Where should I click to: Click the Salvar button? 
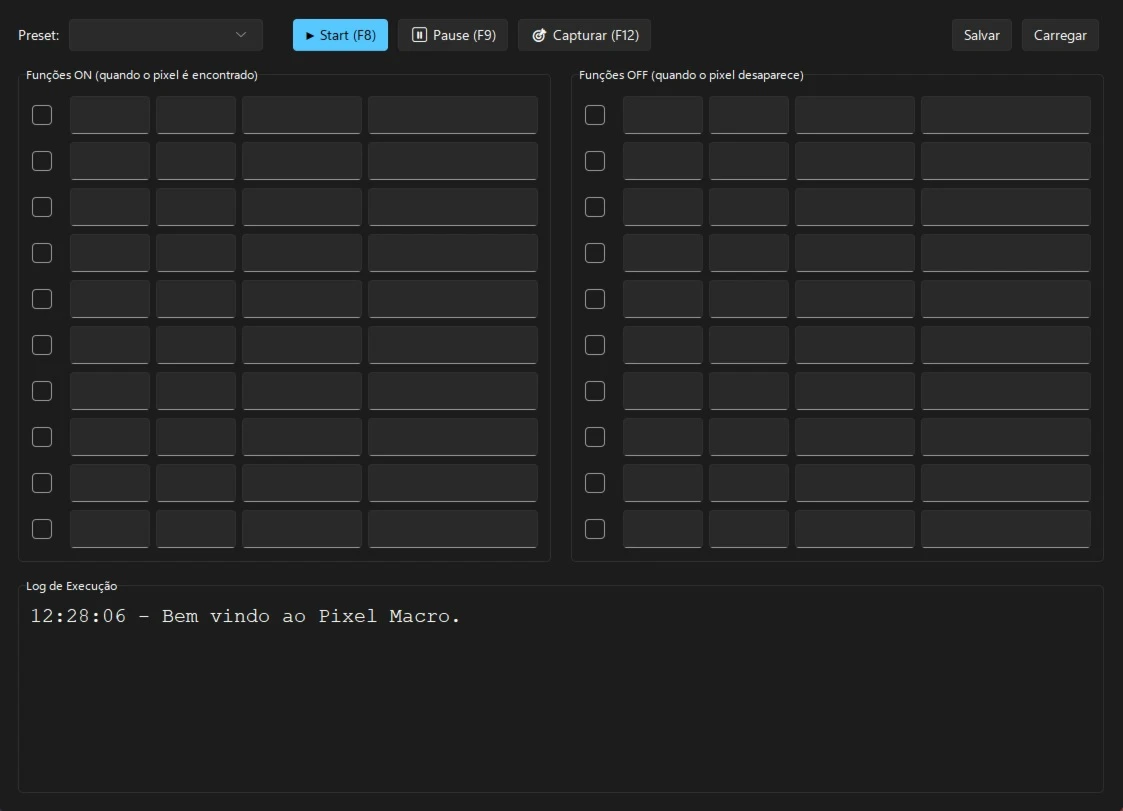pyautogui.click(x=981, y=35)
